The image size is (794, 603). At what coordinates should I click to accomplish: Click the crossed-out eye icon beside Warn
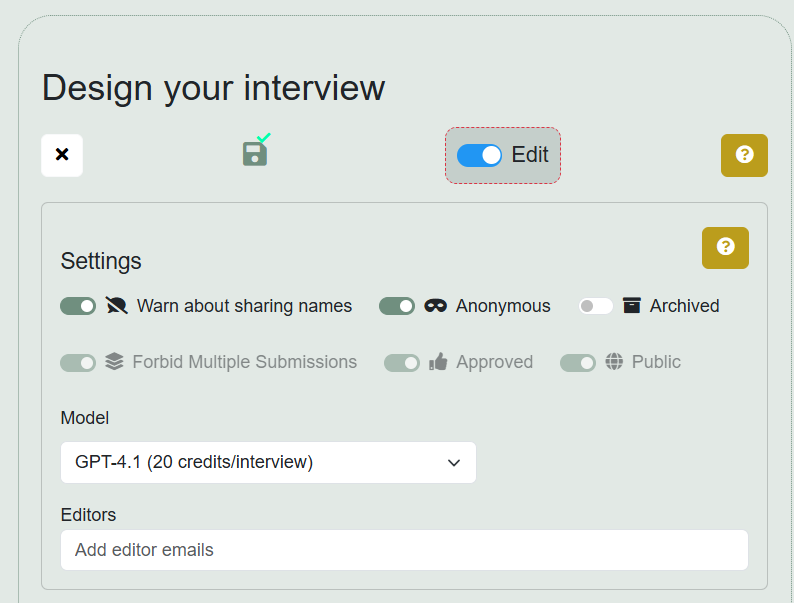117,306
